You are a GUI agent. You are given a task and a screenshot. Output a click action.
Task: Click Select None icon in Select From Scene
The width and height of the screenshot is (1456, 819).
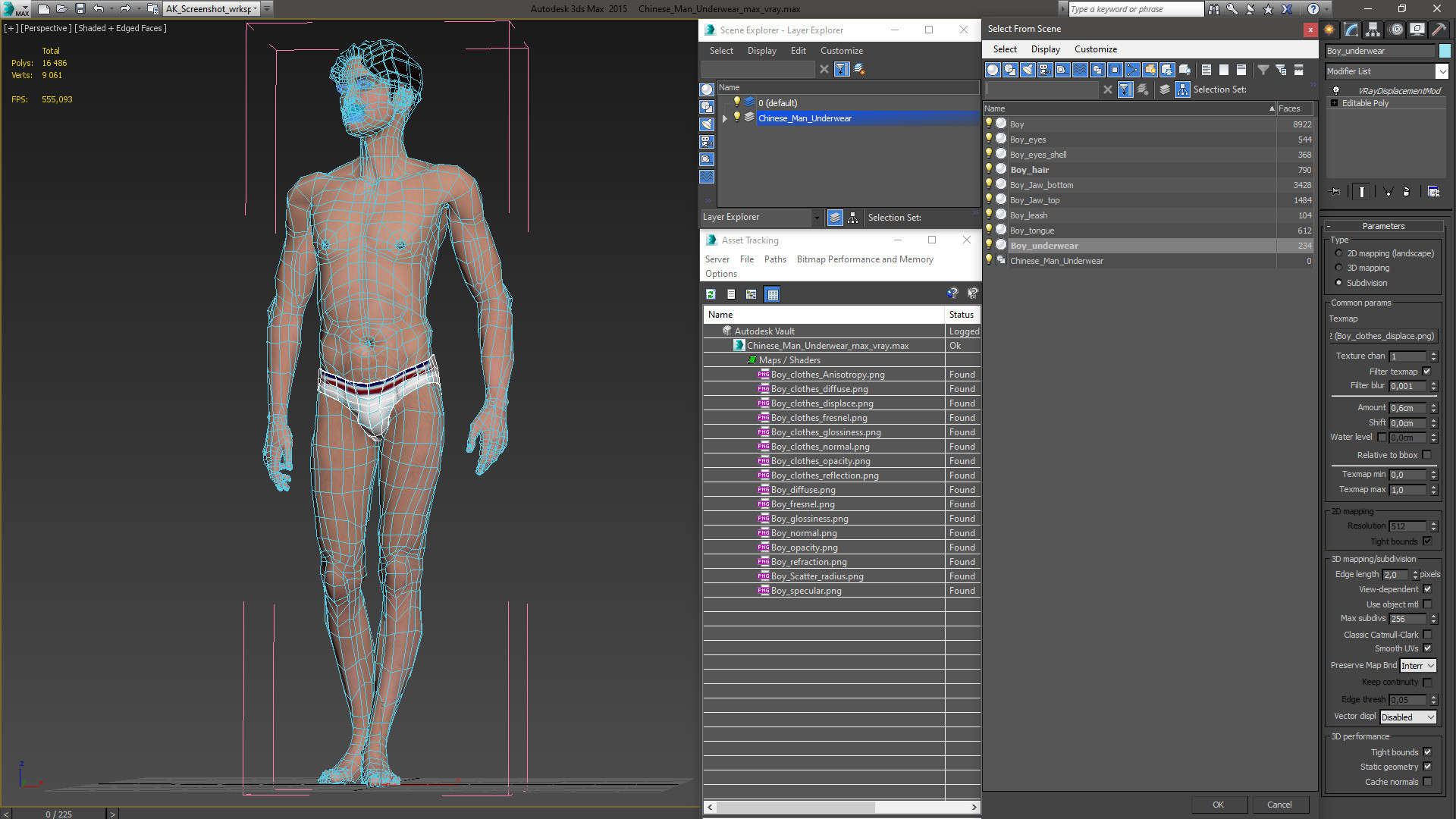[x=1224, y=70]
